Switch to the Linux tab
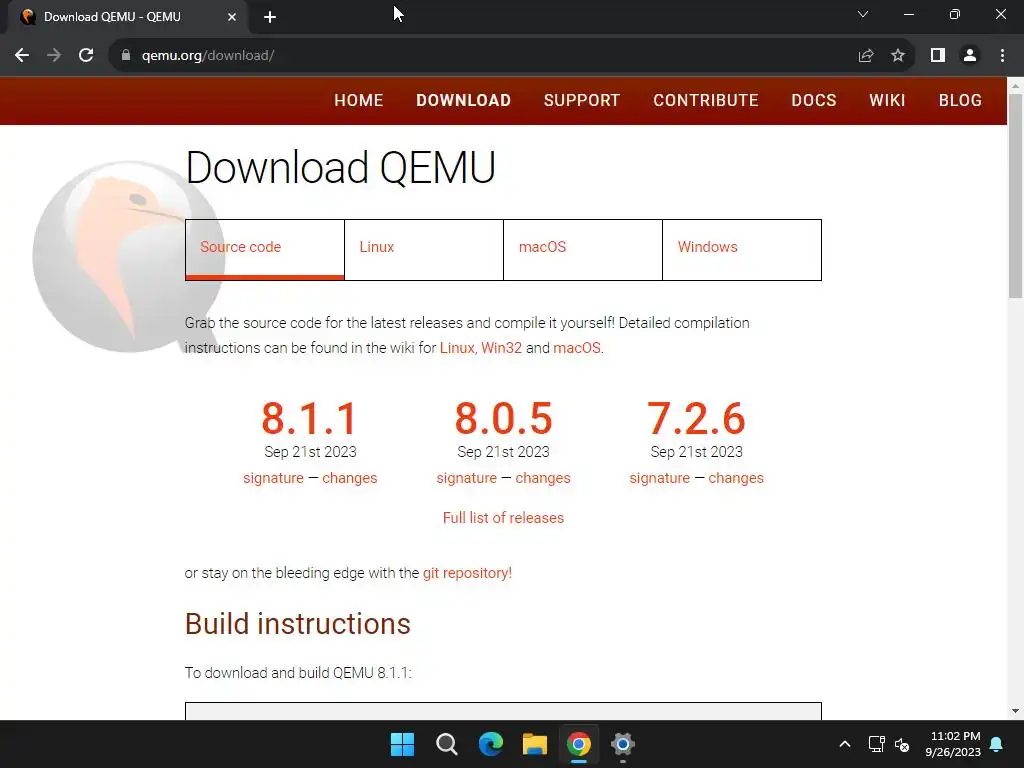Viewport: 1024px width, 768px height. (424, 249)
